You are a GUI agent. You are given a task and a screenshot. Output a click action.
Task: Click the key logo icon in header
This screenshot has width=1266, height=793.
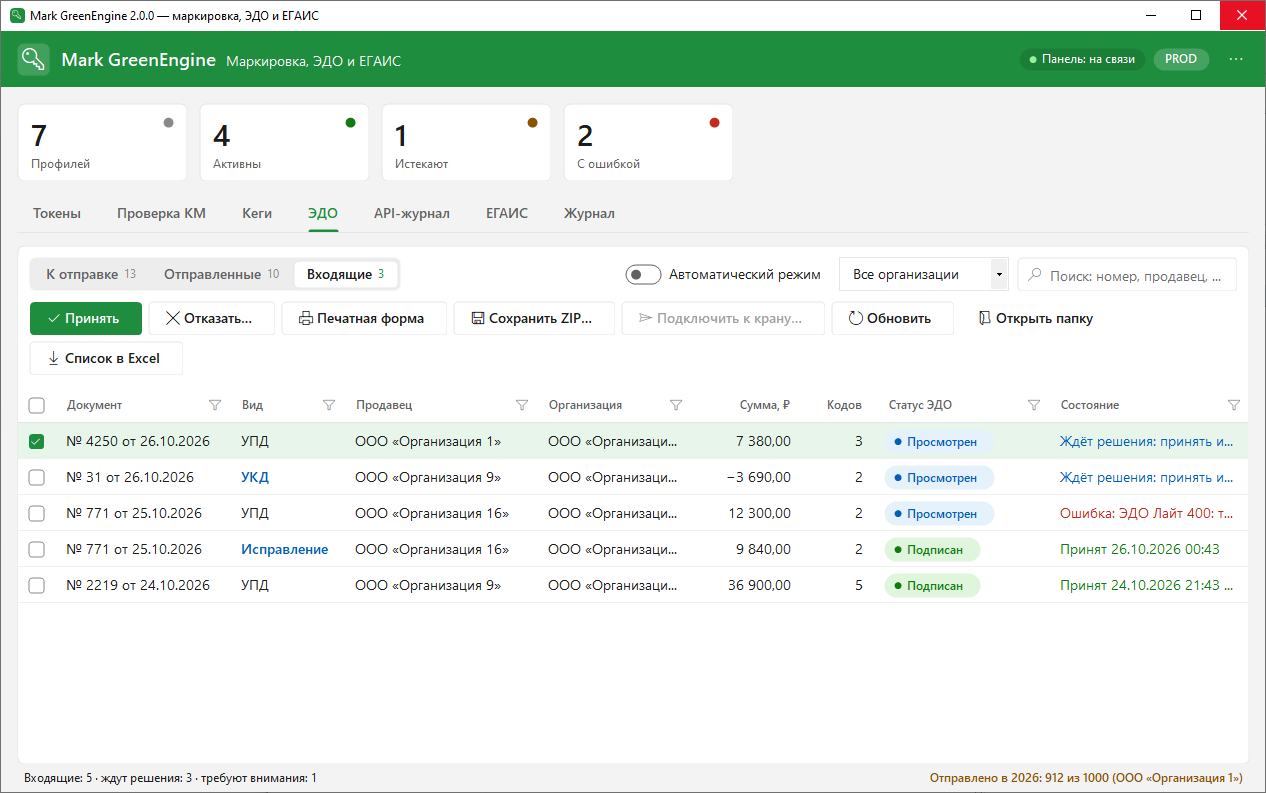(x=34, y=59)
